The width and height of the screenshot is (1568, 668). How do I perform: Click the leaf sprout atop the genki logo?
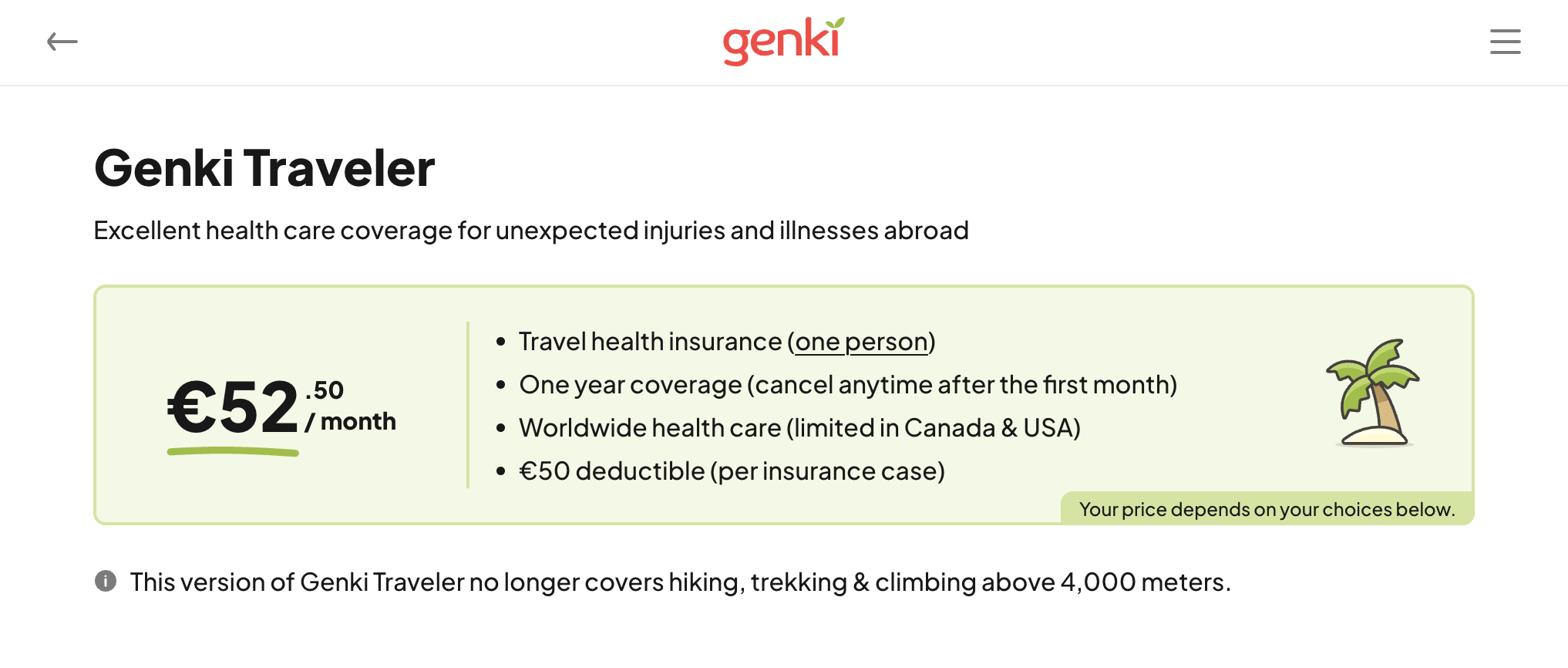click(836, 21)
